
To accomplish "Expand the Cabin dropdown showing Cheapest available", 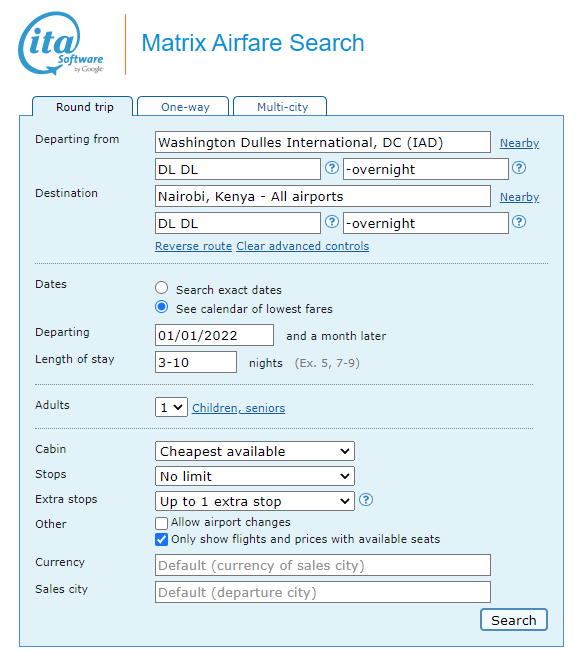I will pos(255,451).
